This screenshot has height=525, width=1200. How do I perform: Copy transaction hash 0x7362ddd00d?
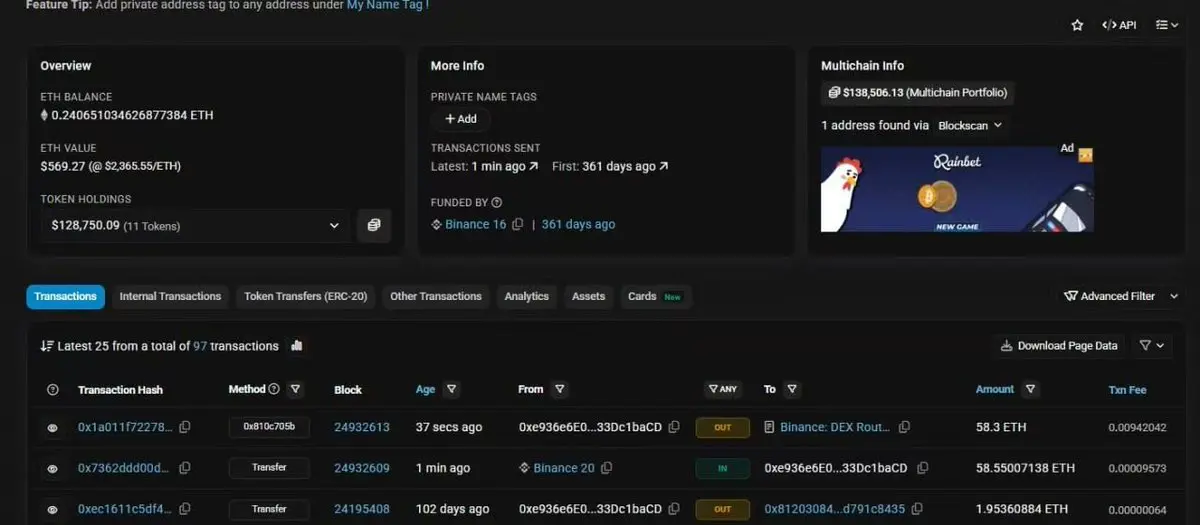[x=183, y=468]
